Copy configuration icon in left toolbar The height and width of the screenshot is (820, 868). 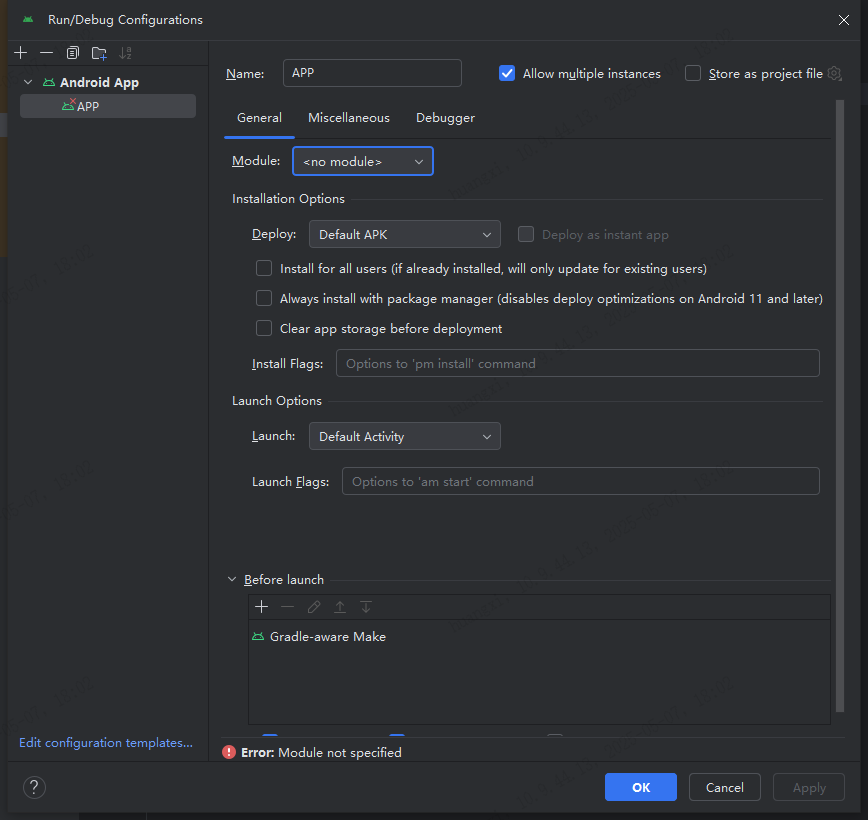73,53
